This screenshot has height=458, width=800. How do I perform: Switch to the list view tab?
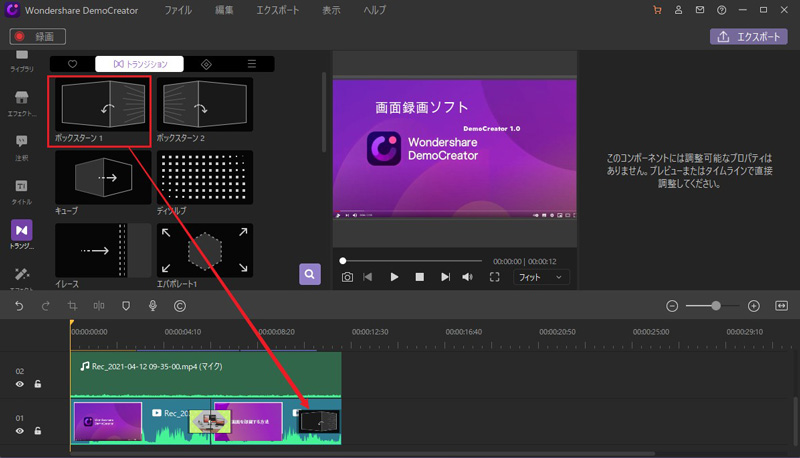click(252, 64)
